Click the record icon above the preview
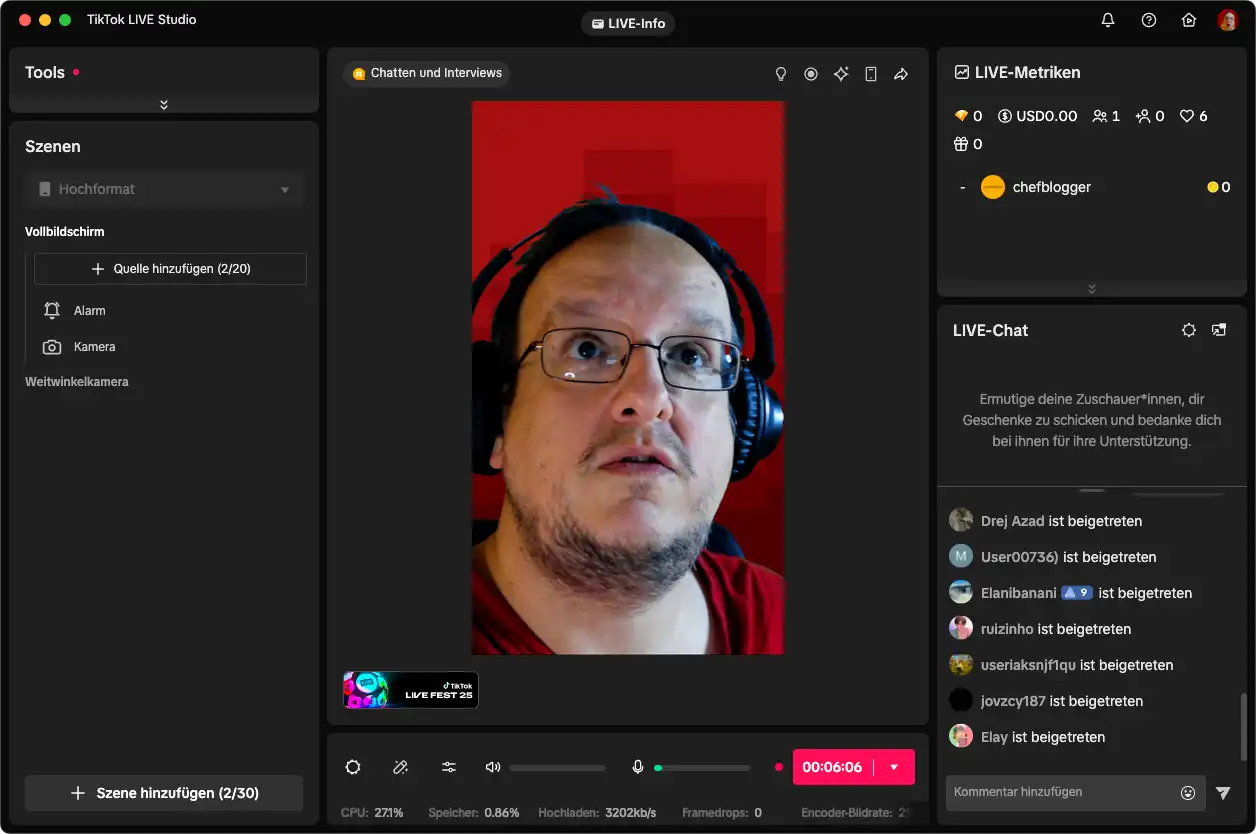 click(811, 74)
